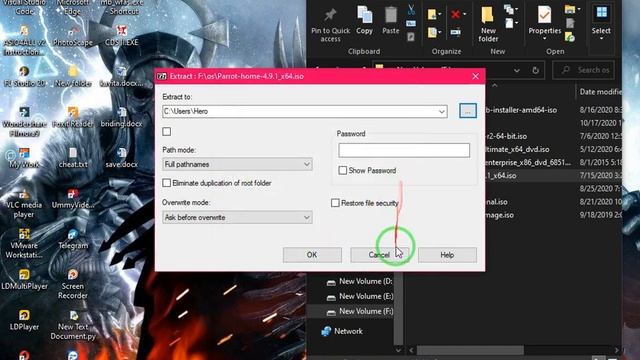Browse for extract destination folder
This screenshot has width=640, height=360.
(x=468, y=111)
